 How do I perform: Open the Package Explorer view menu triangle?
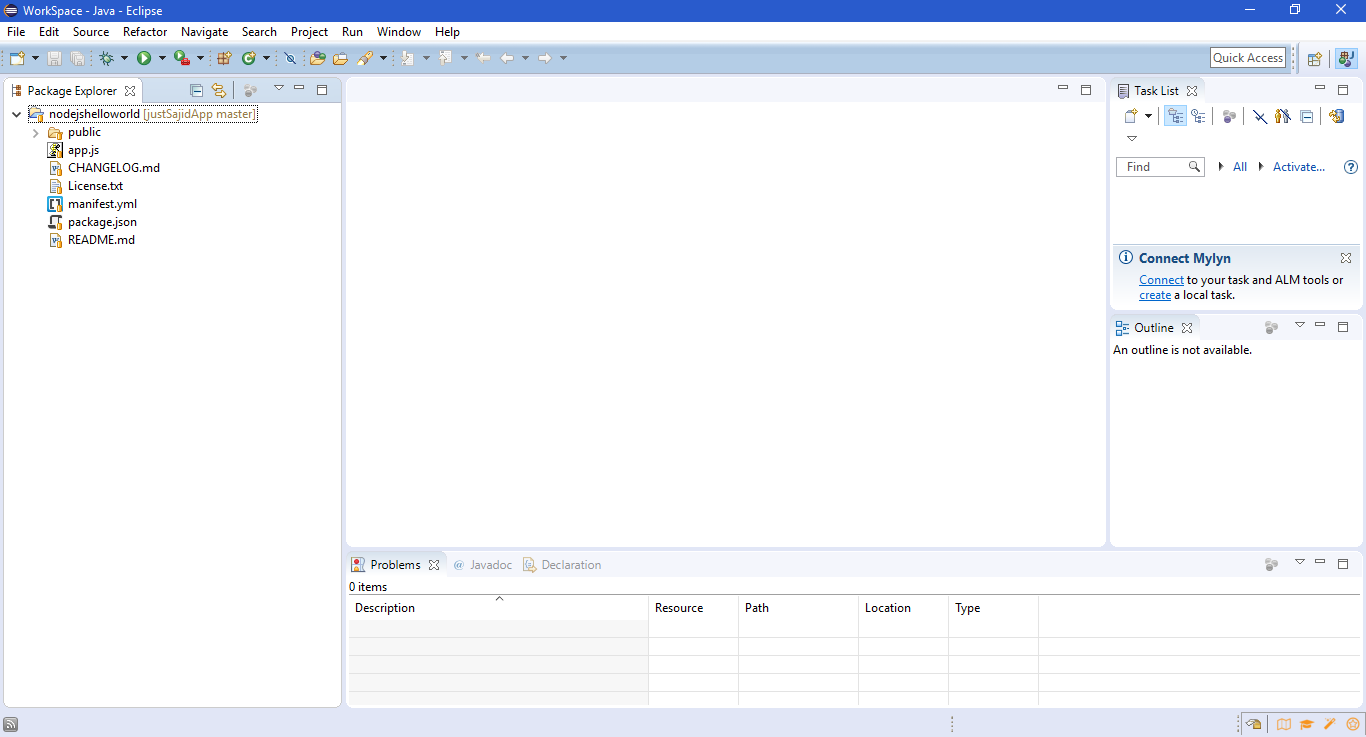[279, 88]
